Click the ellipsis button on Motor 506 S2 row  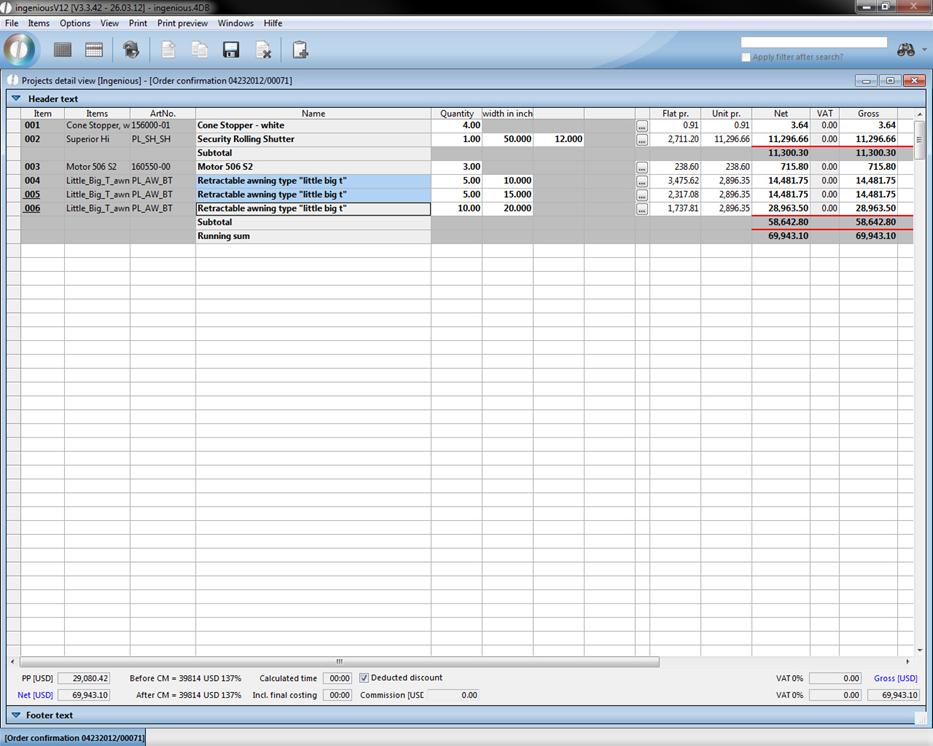point(642,167)
